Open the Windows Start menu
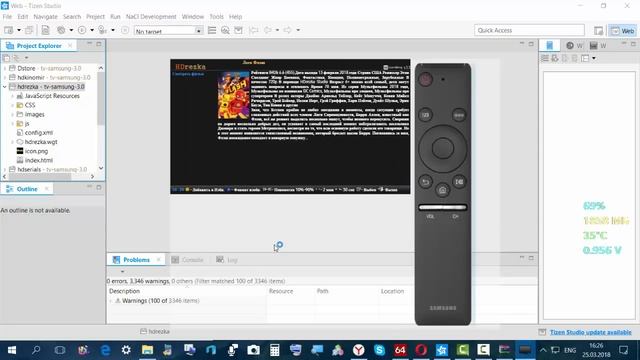Image resolution: width=640 pixels, height=360 pixels. click(12, 350)
